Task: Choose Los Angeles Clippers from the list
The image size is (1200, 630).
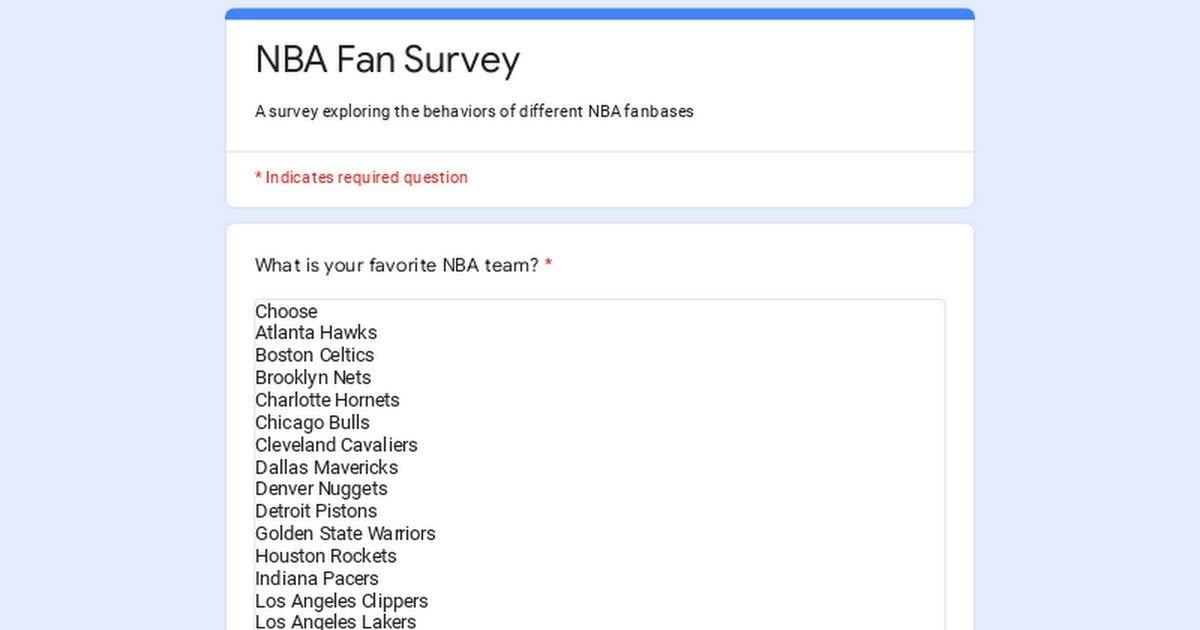Action: pos(341,601)
